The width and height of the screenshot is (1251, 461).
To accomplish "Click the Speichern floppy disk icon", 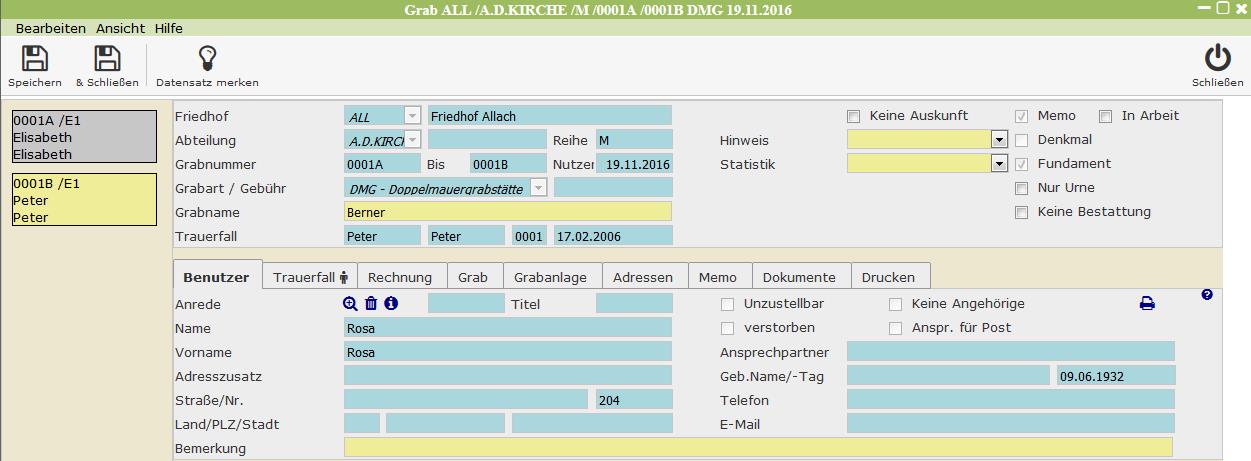I will tap(35, 59).
